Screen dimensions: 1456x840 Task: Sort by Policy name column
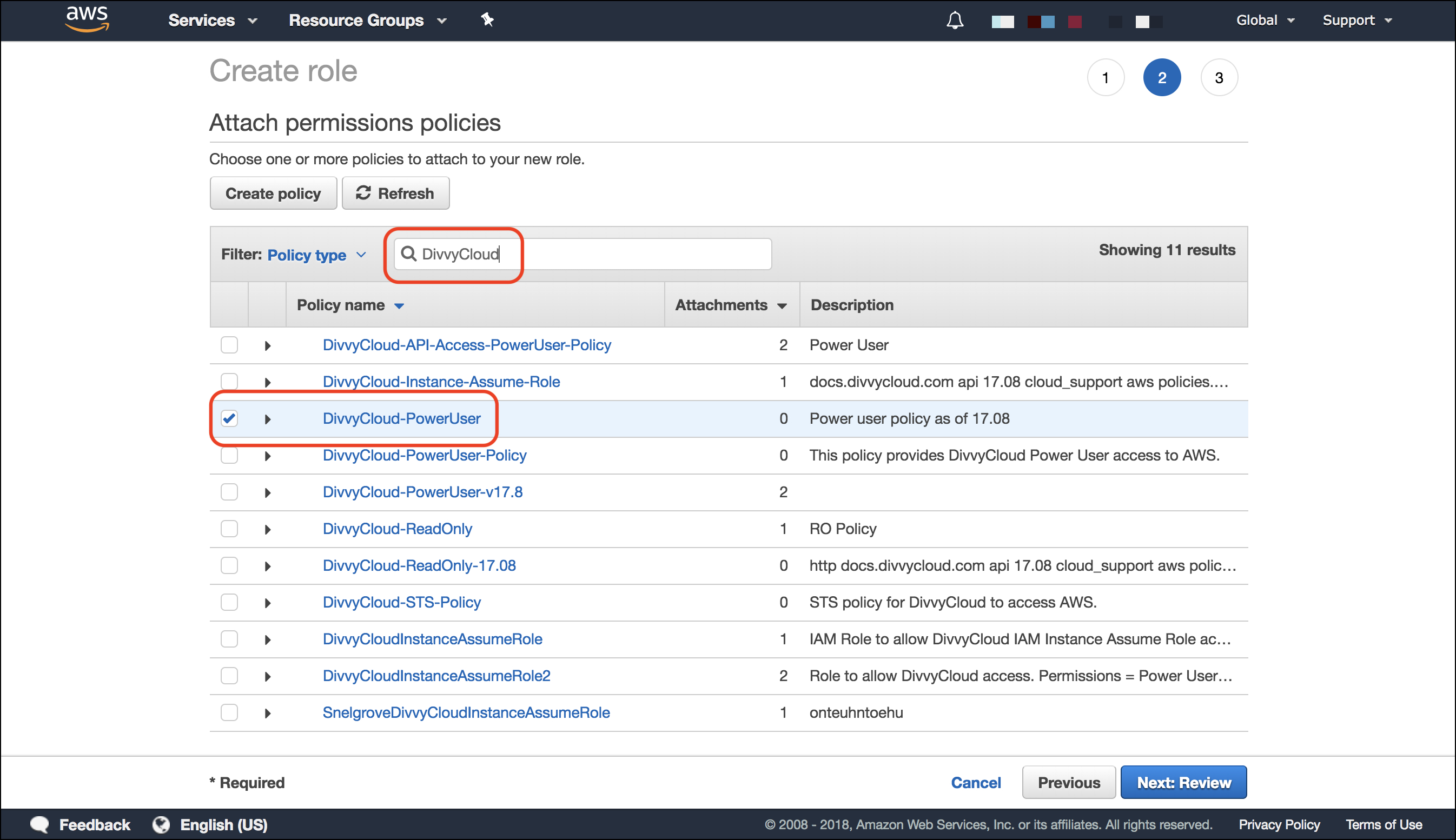350,305
